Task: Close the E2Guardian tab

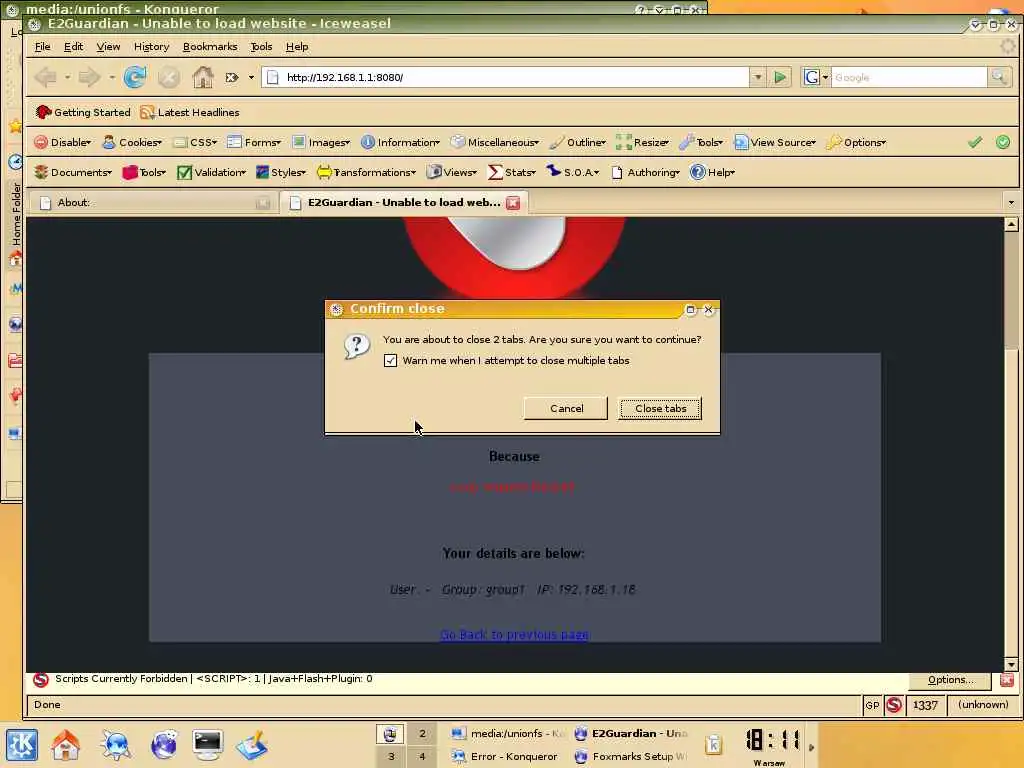Action: tap(513, 202)
